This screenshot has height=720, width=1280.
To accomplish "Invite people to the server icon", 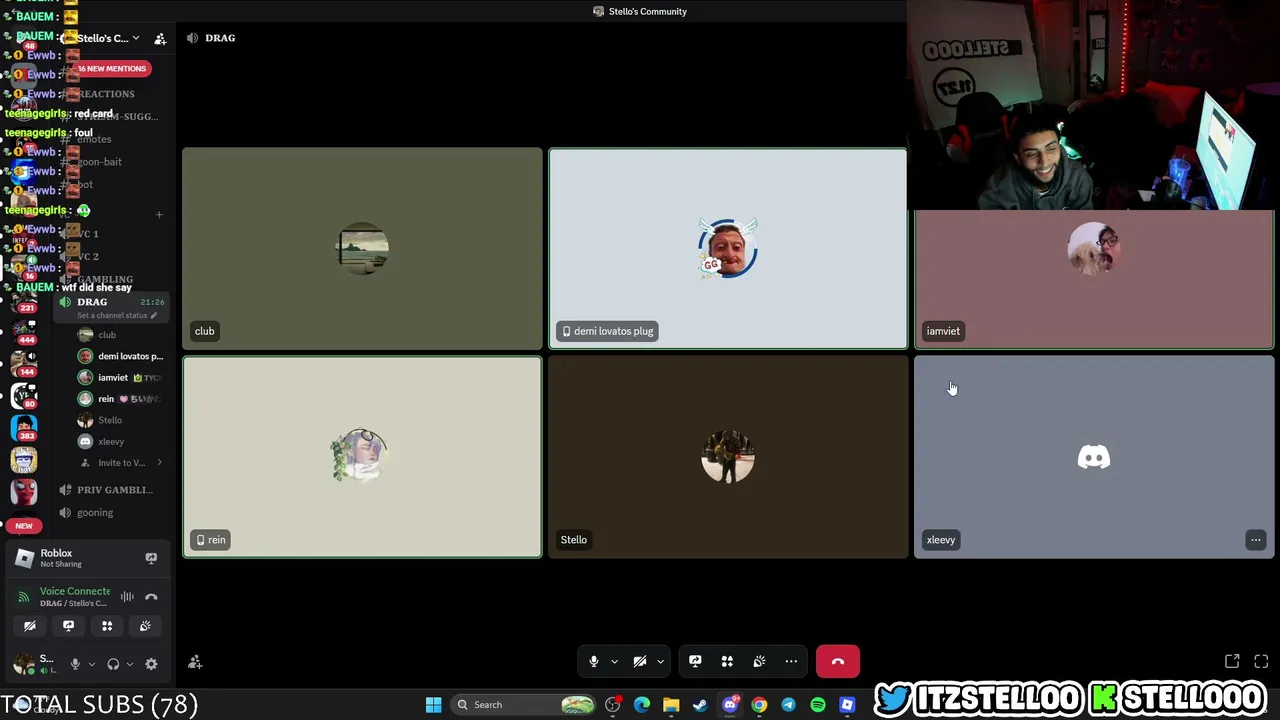I will click(160, 39).
